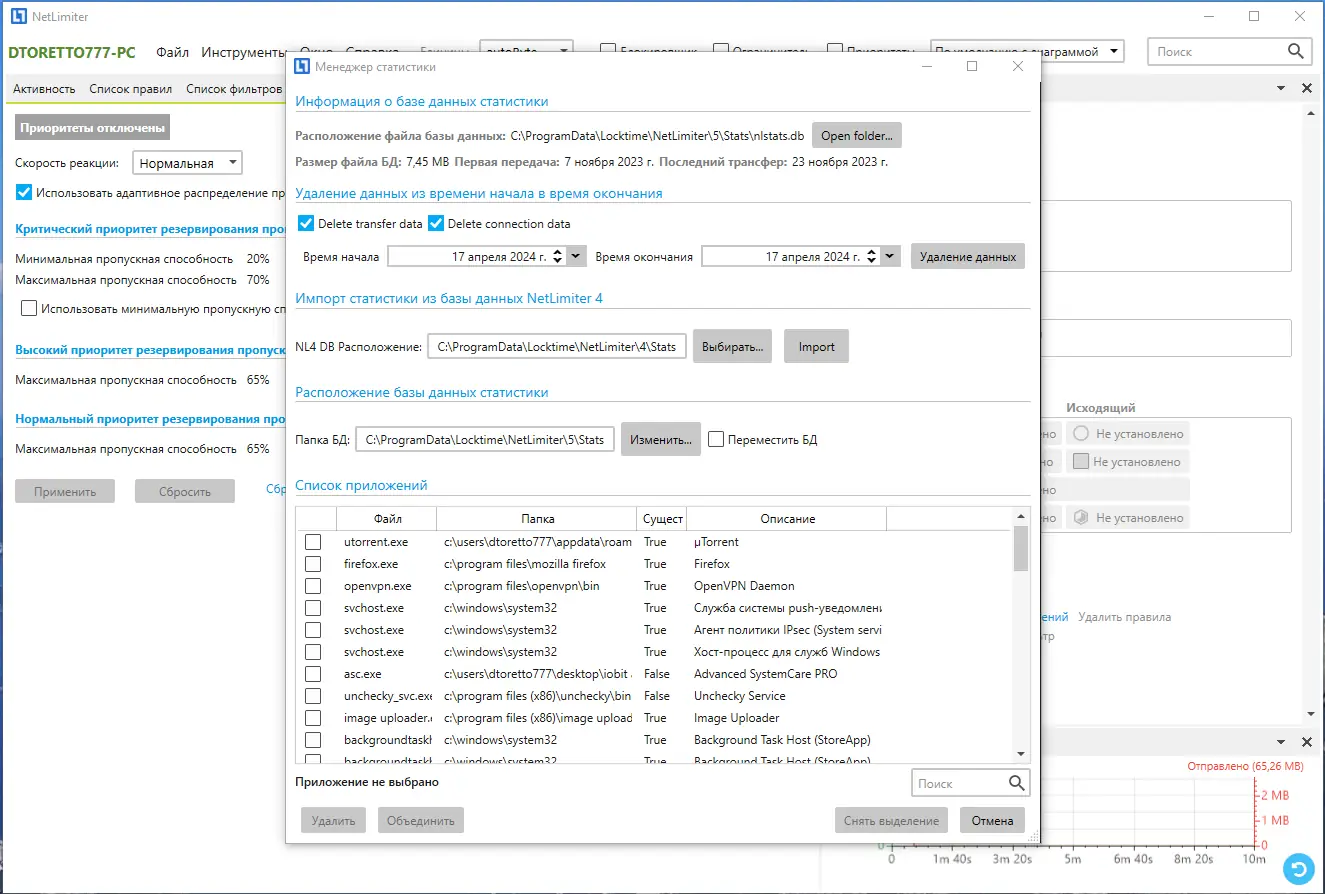Open the calendar dropdown for Время начала
1325x894 pixels.
(x=576, y=257)
